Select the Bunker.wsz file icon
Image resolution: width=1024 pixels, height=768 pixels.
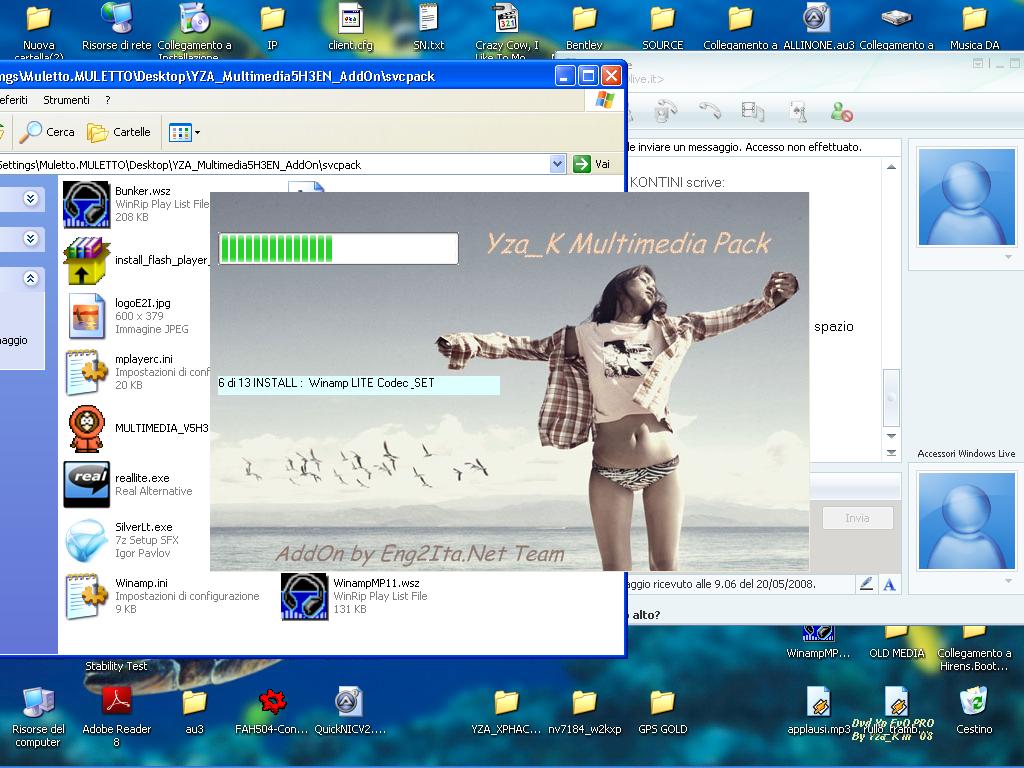pyautogui.click(x=87, y=203)
